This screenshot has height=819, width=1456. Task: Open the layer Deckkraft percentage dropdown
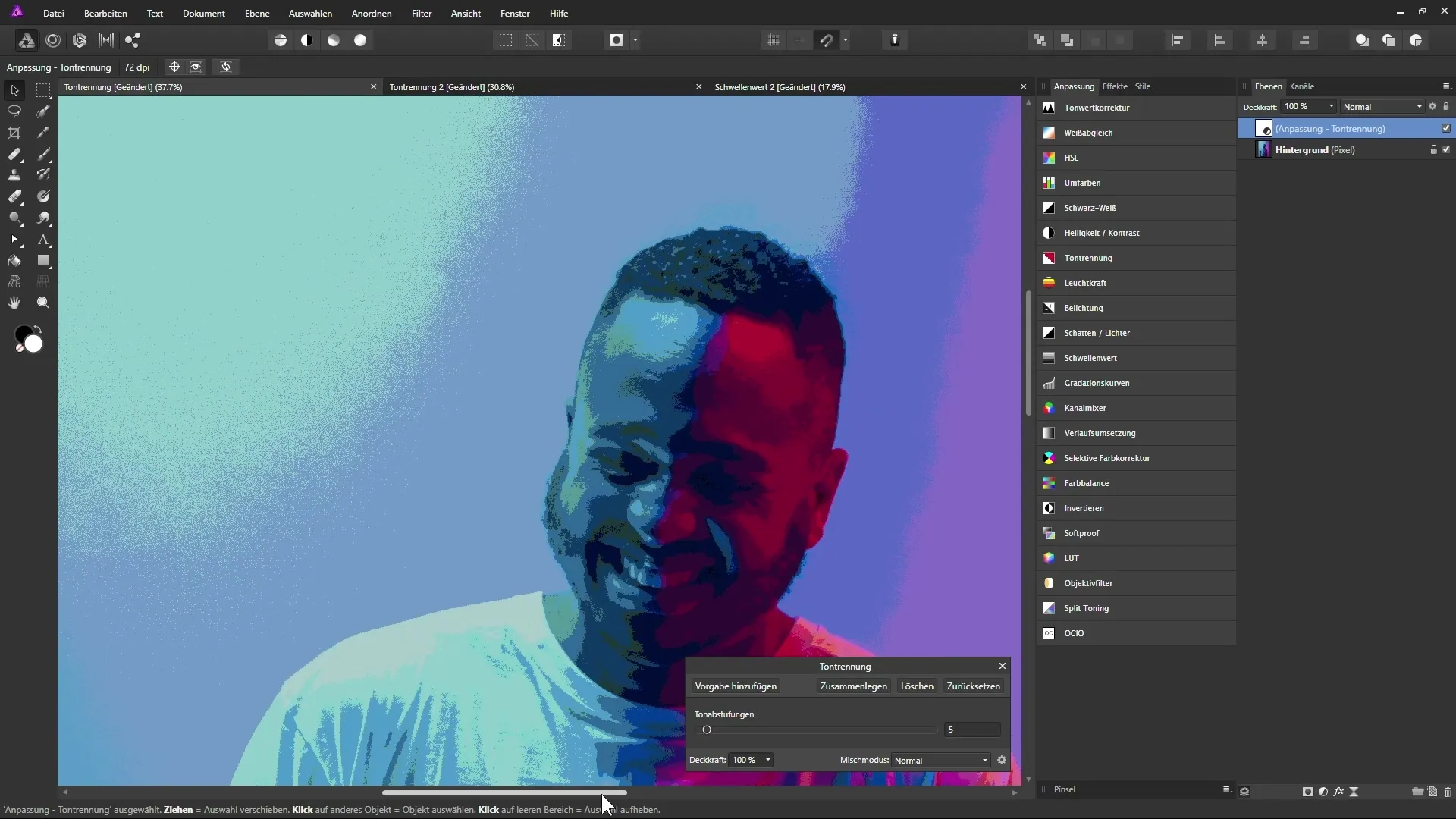click(x=1331, y=106)
